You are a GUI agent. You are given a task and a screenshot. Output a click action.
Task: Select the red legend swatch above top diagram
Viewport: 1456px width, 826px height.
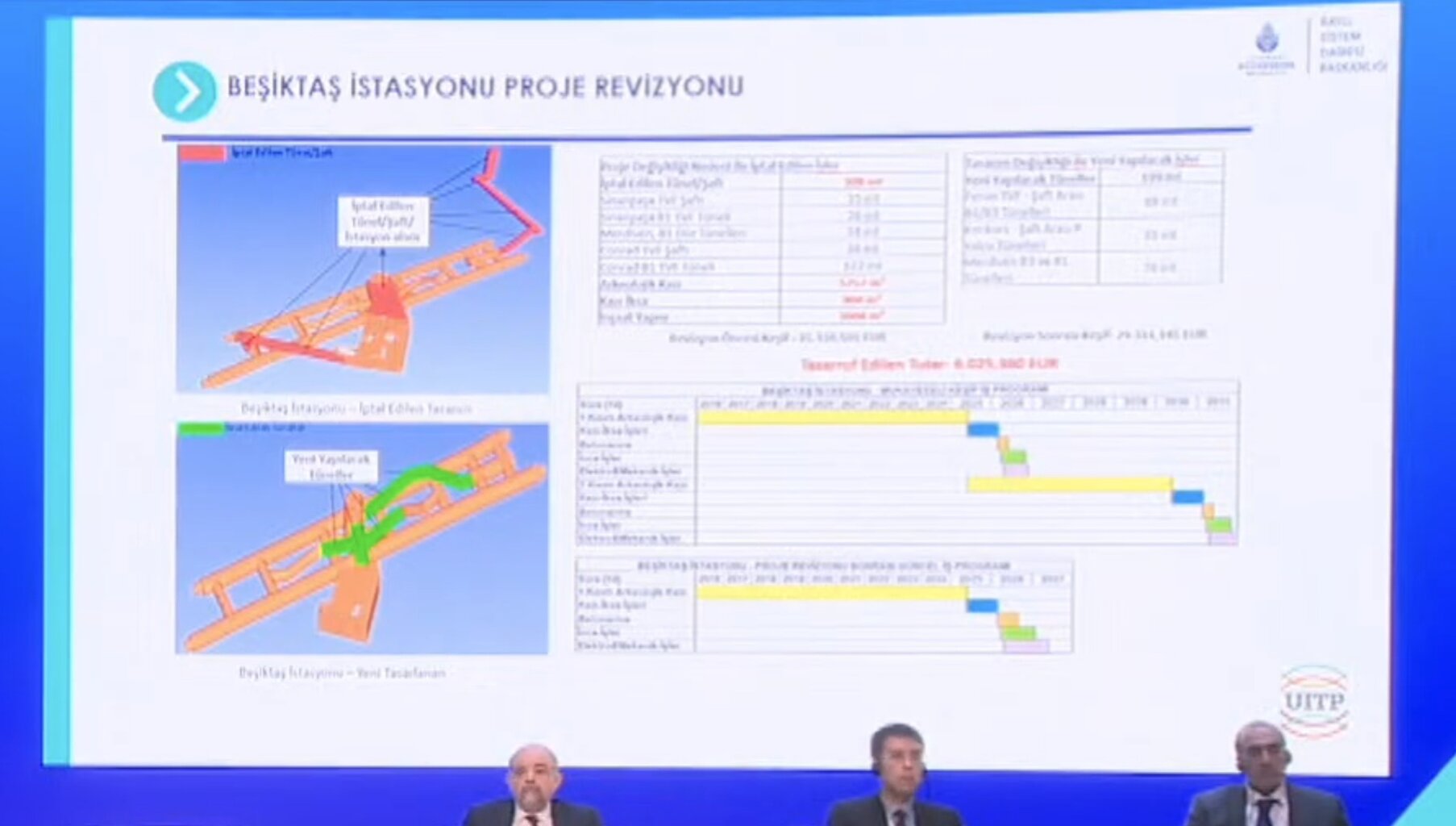(202, 153)
